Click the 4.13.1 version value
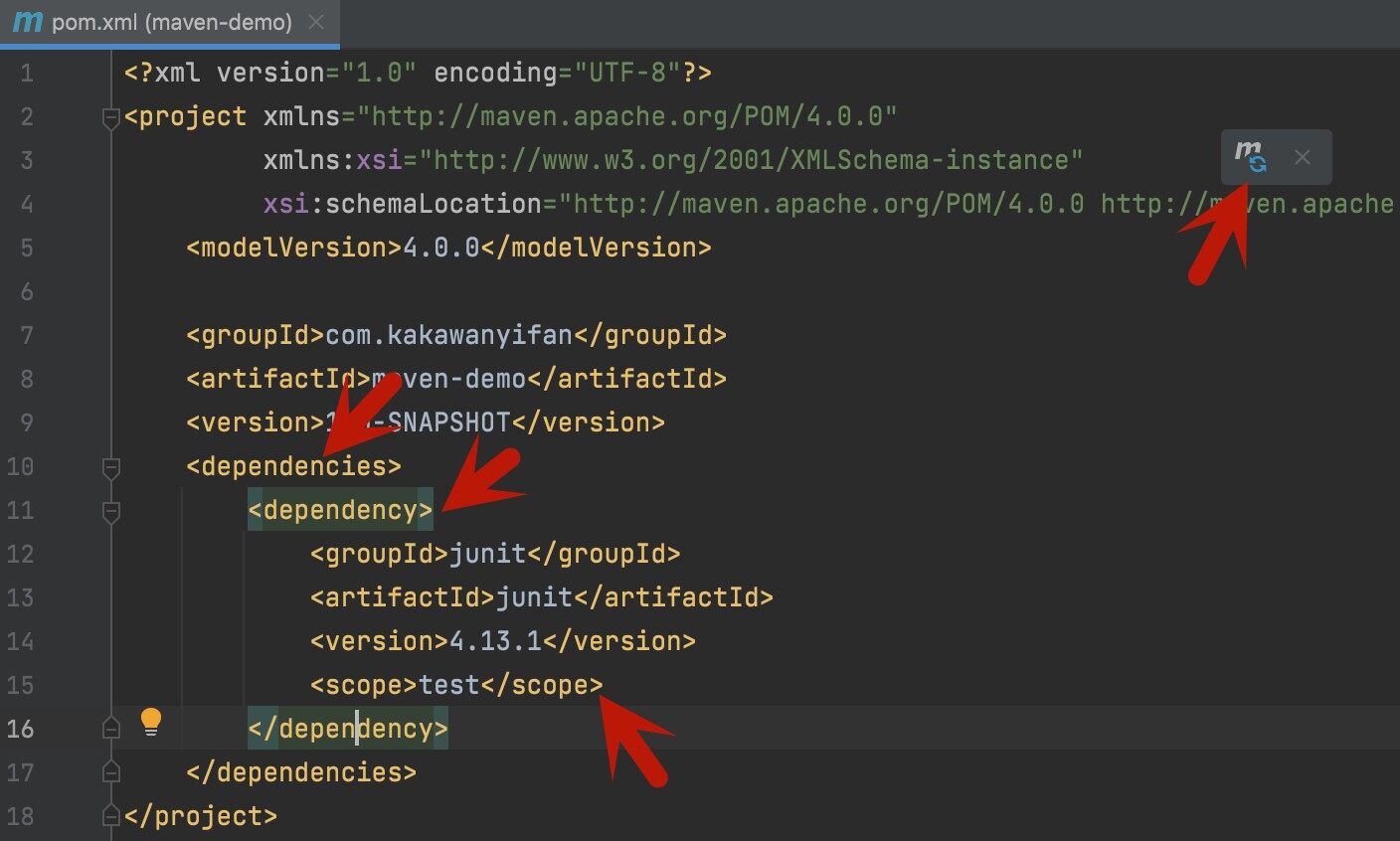This screenshot has width=1400, height=841. (495, 641)
